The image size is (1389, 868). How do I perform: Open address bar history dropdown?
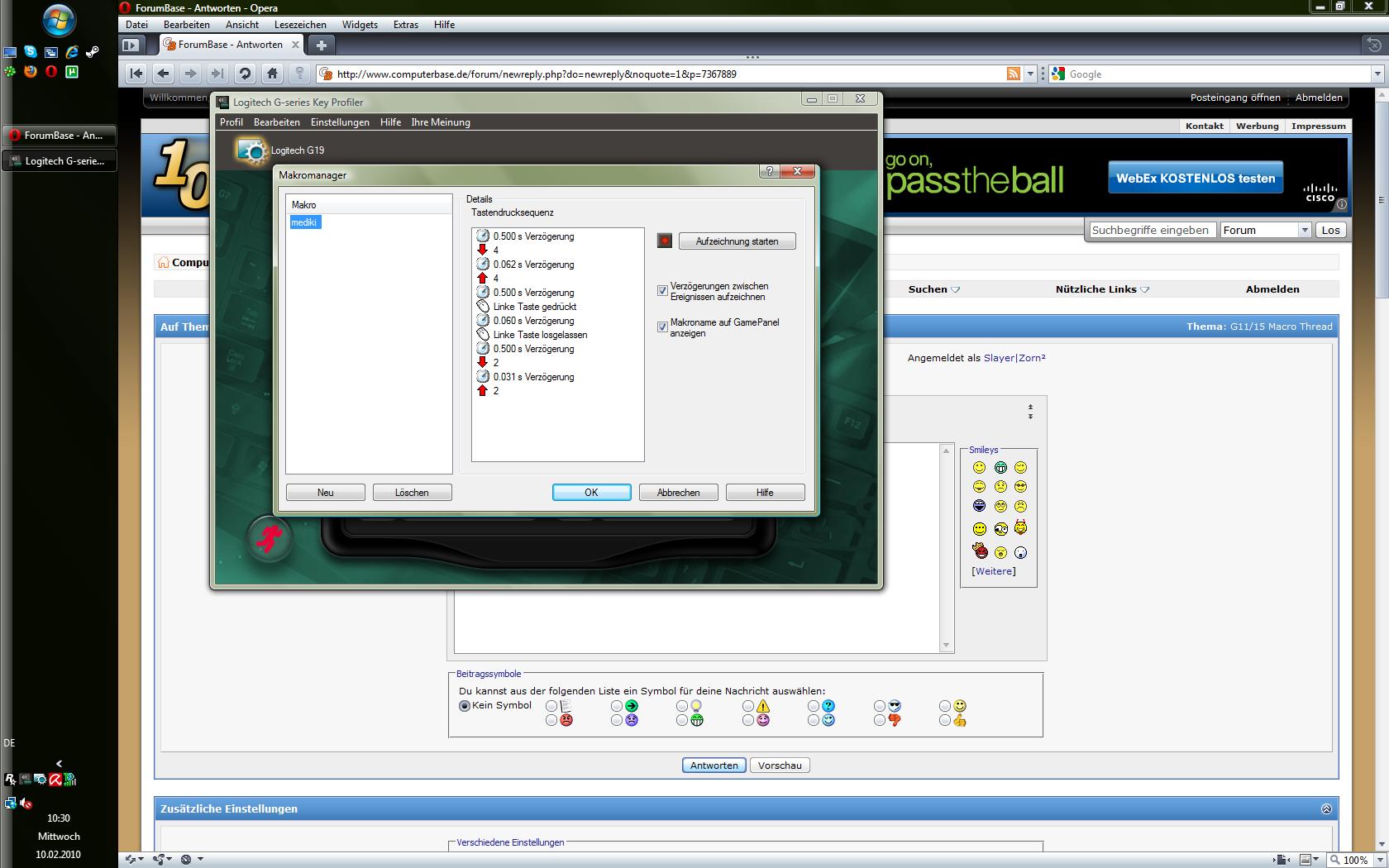(1030, 74)
